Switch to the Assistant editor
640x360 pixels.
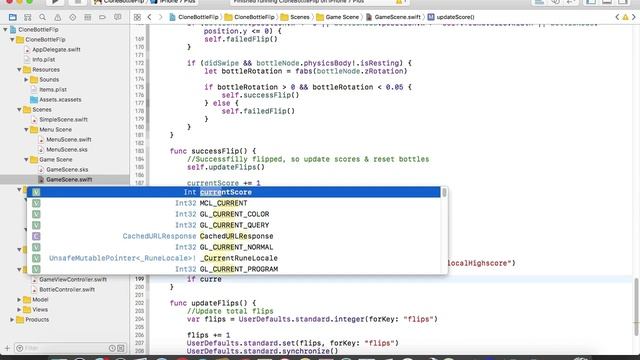tap(555, 2)
